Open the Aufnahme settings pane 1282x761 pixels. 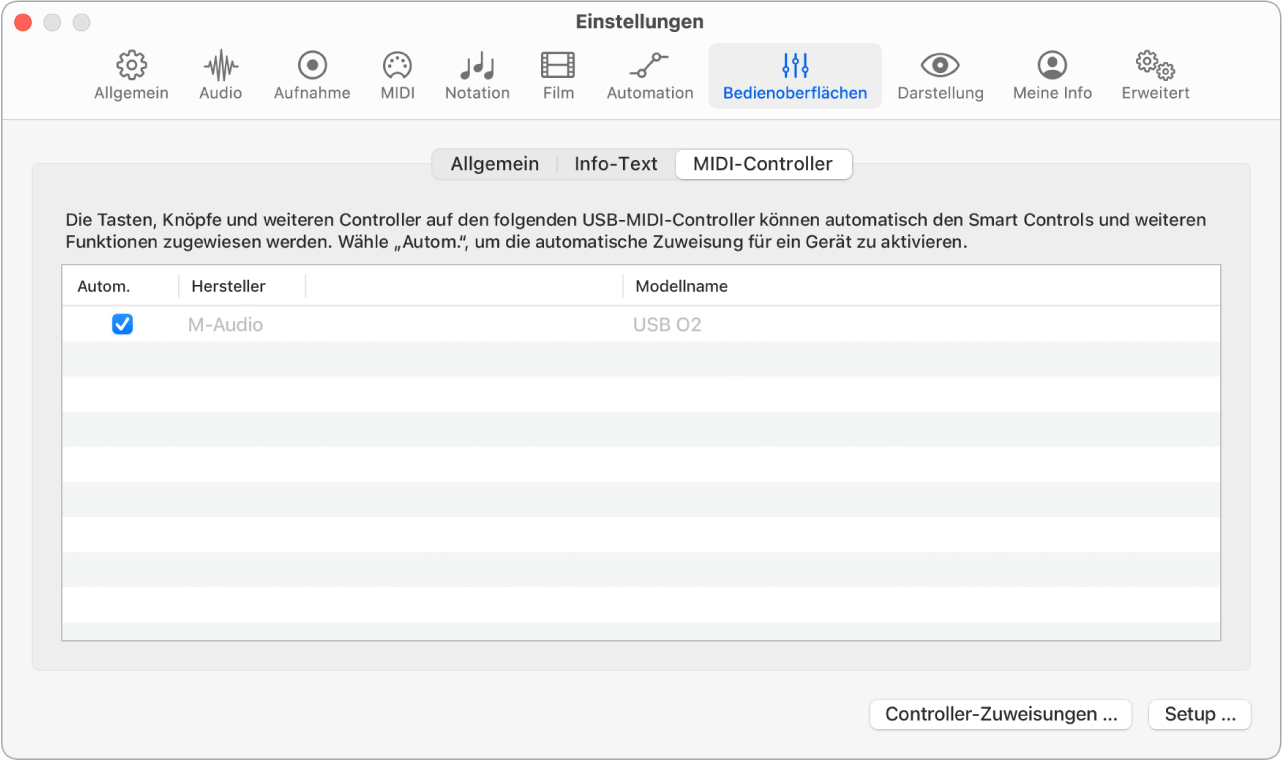point(312,76)
